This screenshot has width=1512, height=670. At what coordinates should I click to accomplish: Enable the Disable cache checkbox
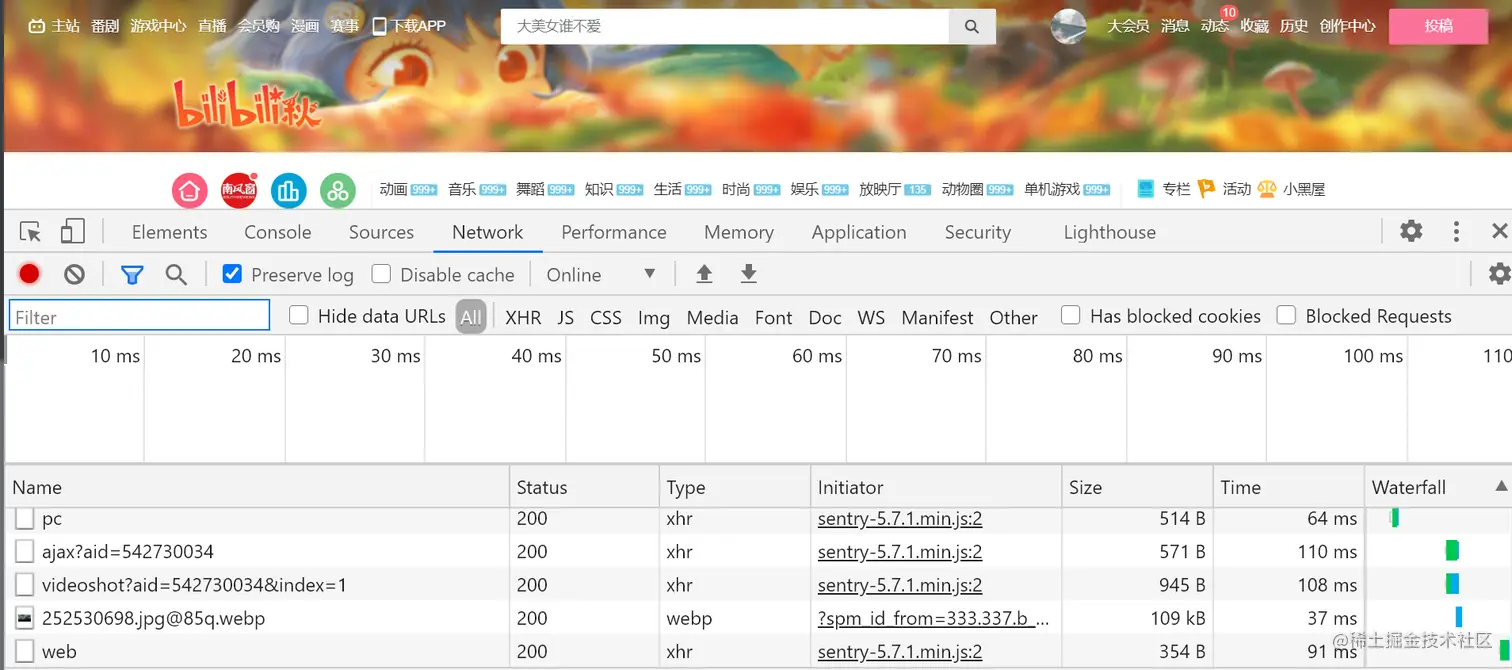(381, 274)
